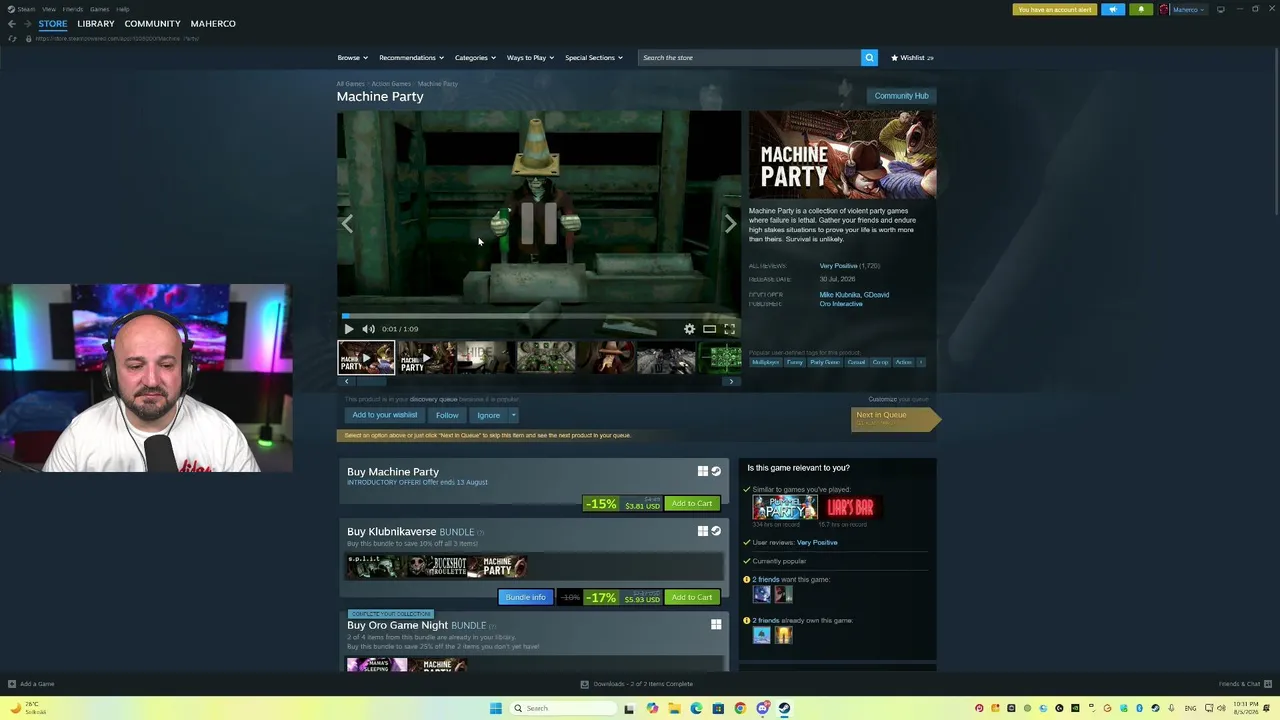
Task: Open the Friends menu
Action: (x=72, y=9)
